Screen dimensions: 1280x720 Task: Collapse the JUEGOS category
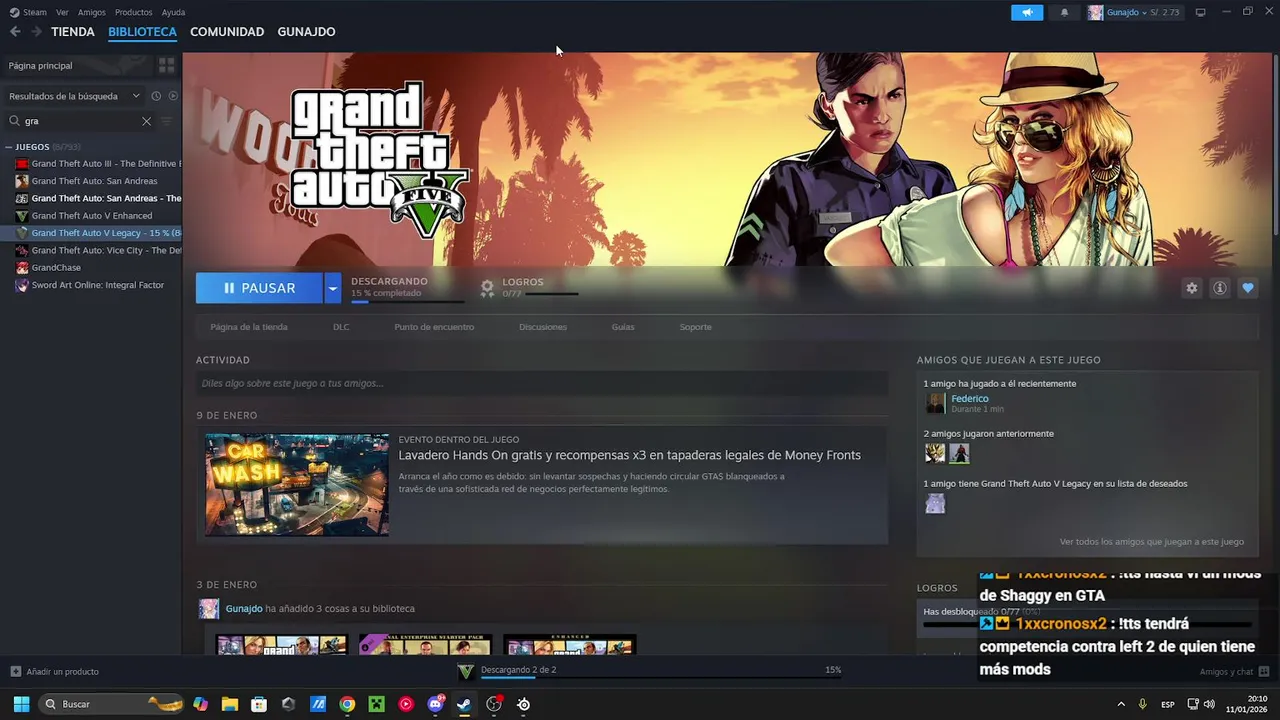coord(9,147)
